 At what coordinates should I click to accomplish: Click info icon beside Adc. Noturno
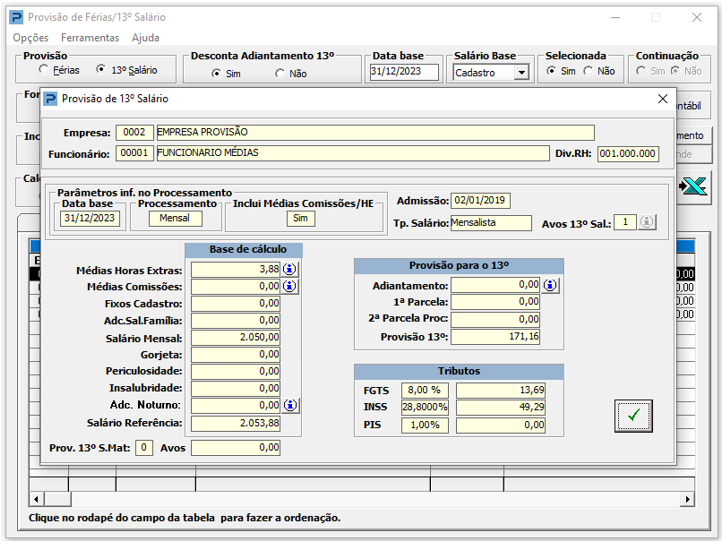[290, 405]
